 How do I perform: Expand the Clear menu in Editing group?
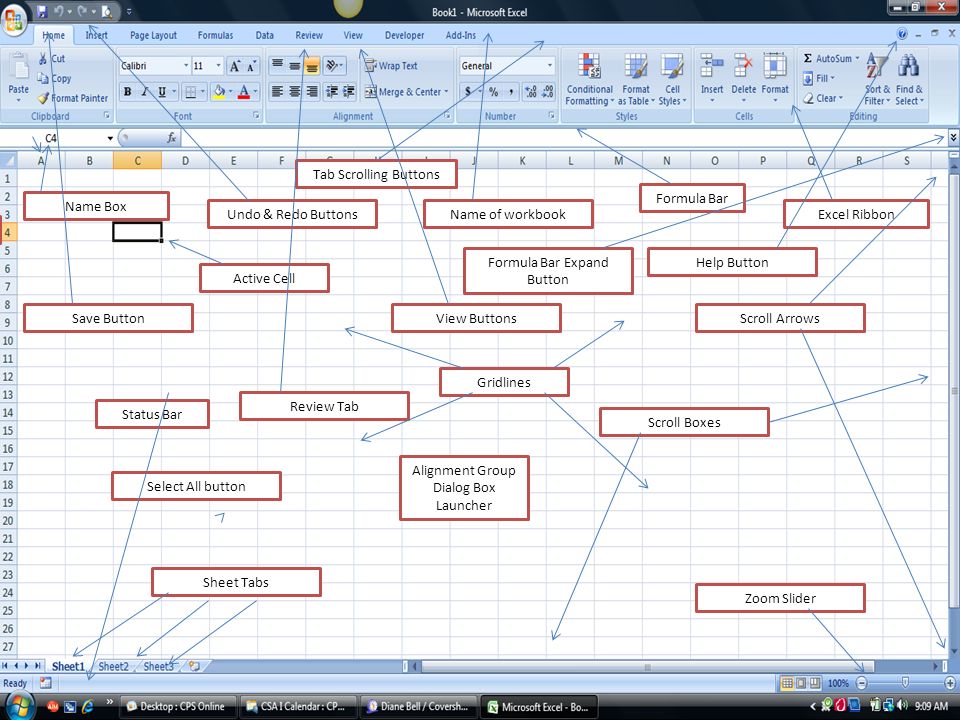[823, 98]
